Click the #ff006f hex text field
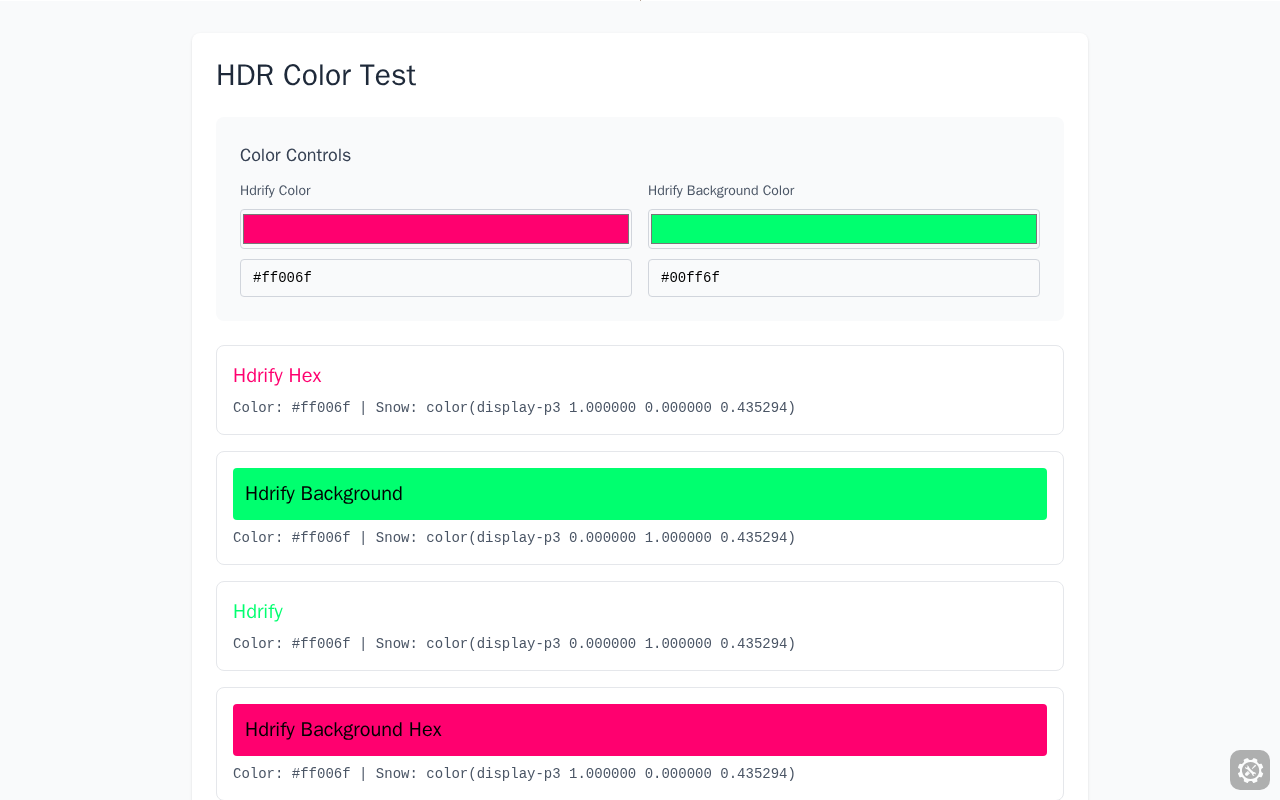This screenshot has width=1280, height=800. pos(436,278)
